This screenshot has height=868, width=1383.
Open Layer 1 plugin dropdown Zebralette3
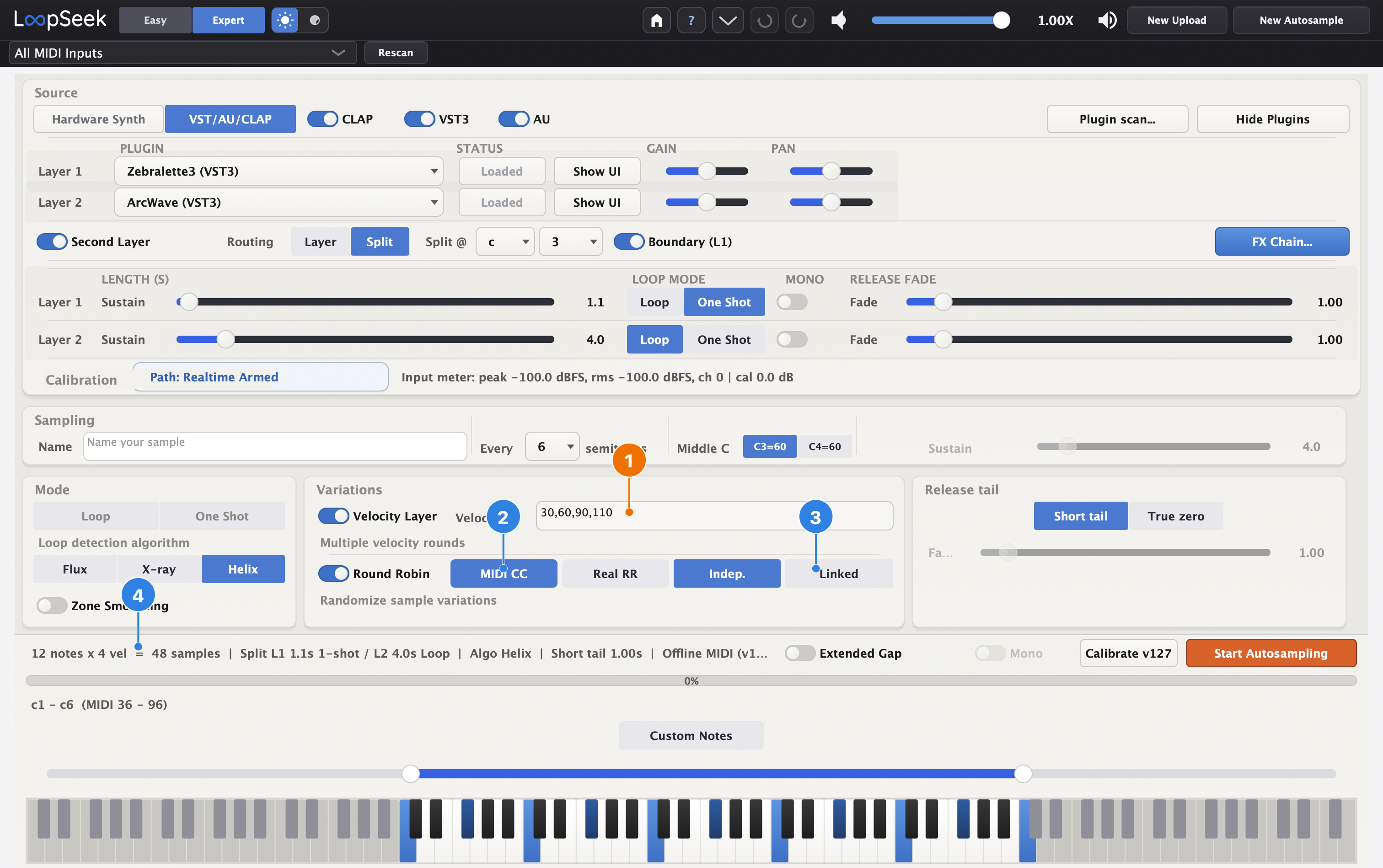279,171
